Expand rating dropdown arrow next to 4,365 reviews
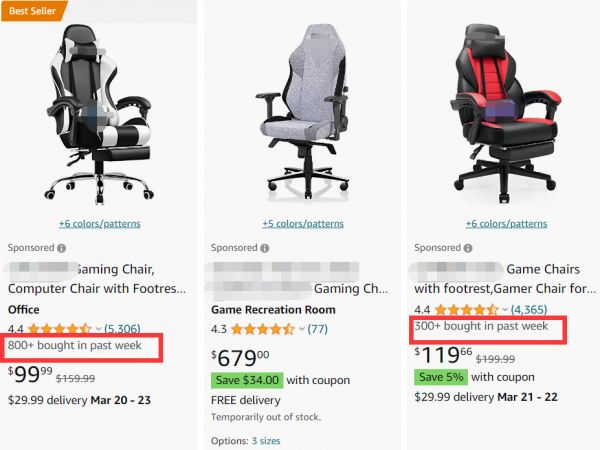Viewport: 600px width, 450px height. pyautogui.click(x=505, y=309)
